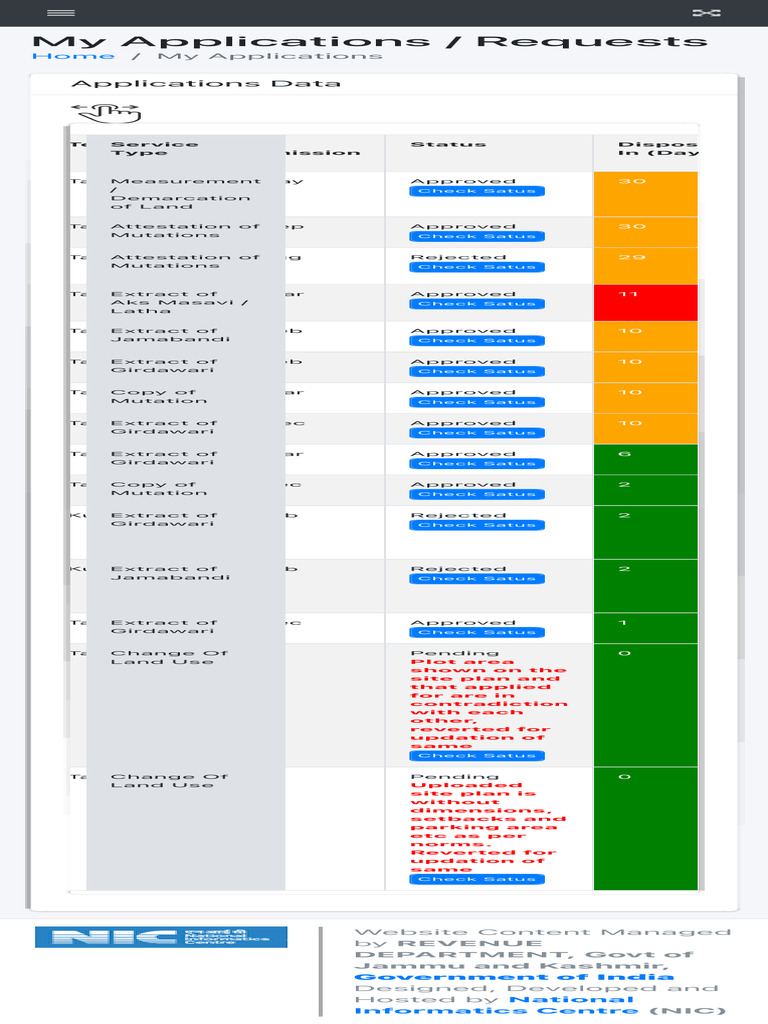The height and width of the screenshot is (1024, 768).
Task: Click 'Website Content Managed by REVENUE DEPARTMENT' footer text
Action: click(x=543, y=949)
